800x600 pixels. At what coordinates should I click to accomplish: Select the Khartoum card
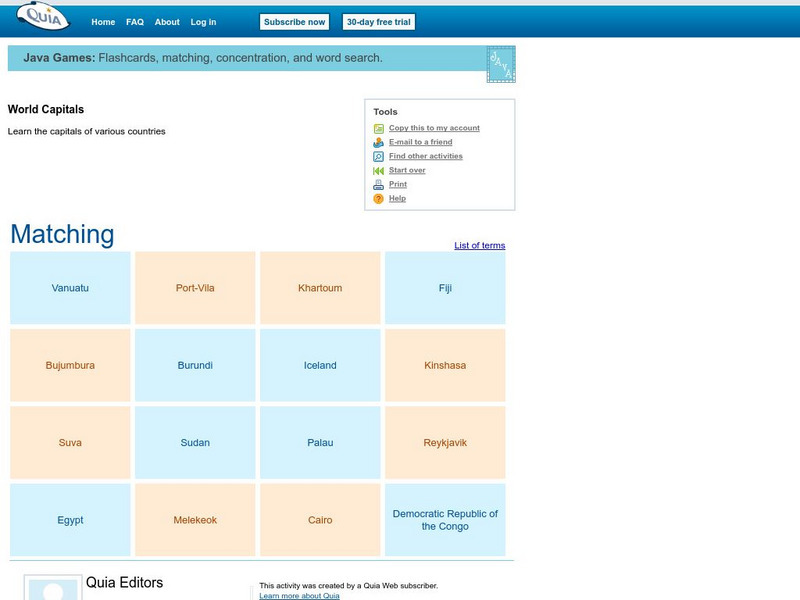[x=320, y=288]
